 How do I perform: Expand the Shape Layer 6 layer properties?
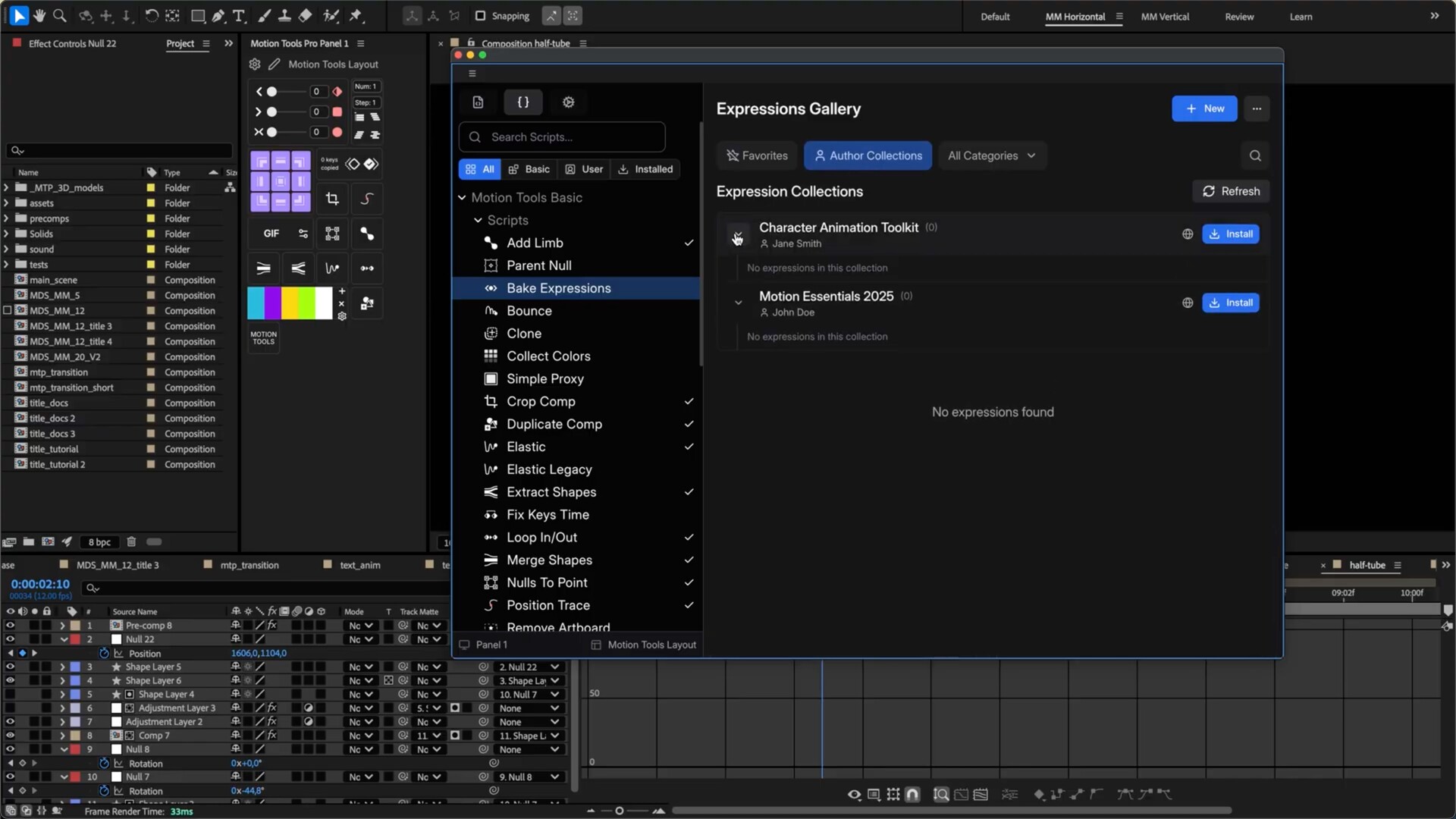click(x=62, y=680)
